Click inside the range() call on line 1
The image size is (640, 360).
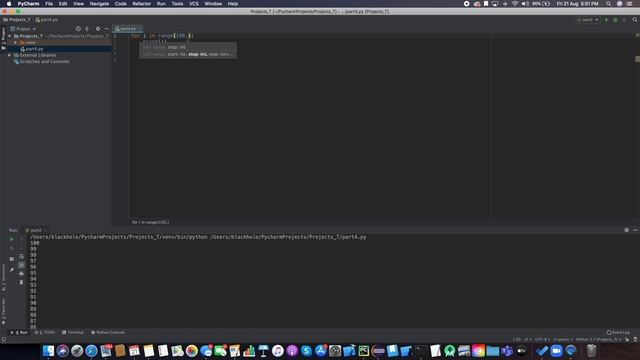tap(181, 36)
